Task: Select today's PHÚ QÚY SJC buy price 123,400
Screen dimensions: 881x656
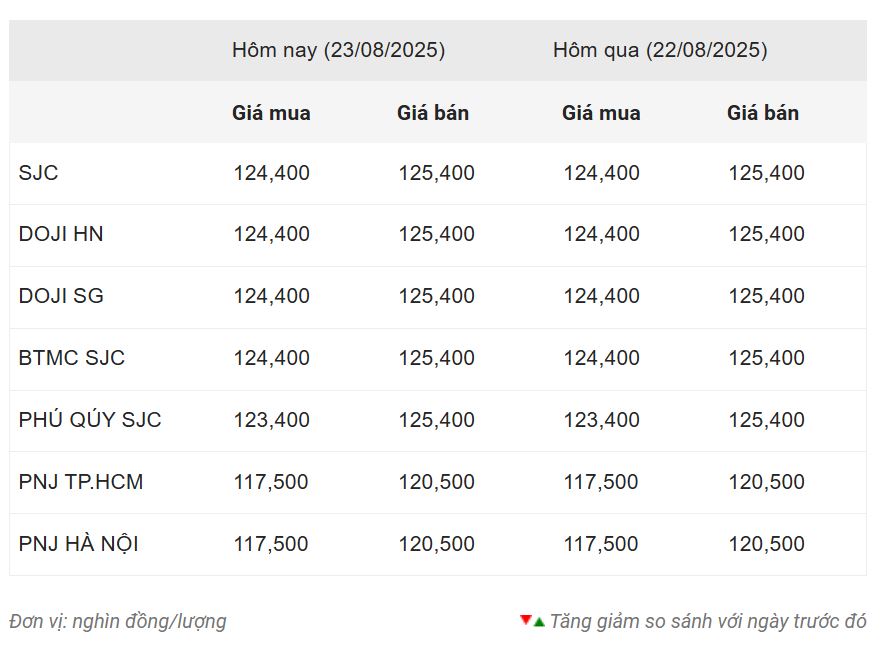Action: (271, 420)
